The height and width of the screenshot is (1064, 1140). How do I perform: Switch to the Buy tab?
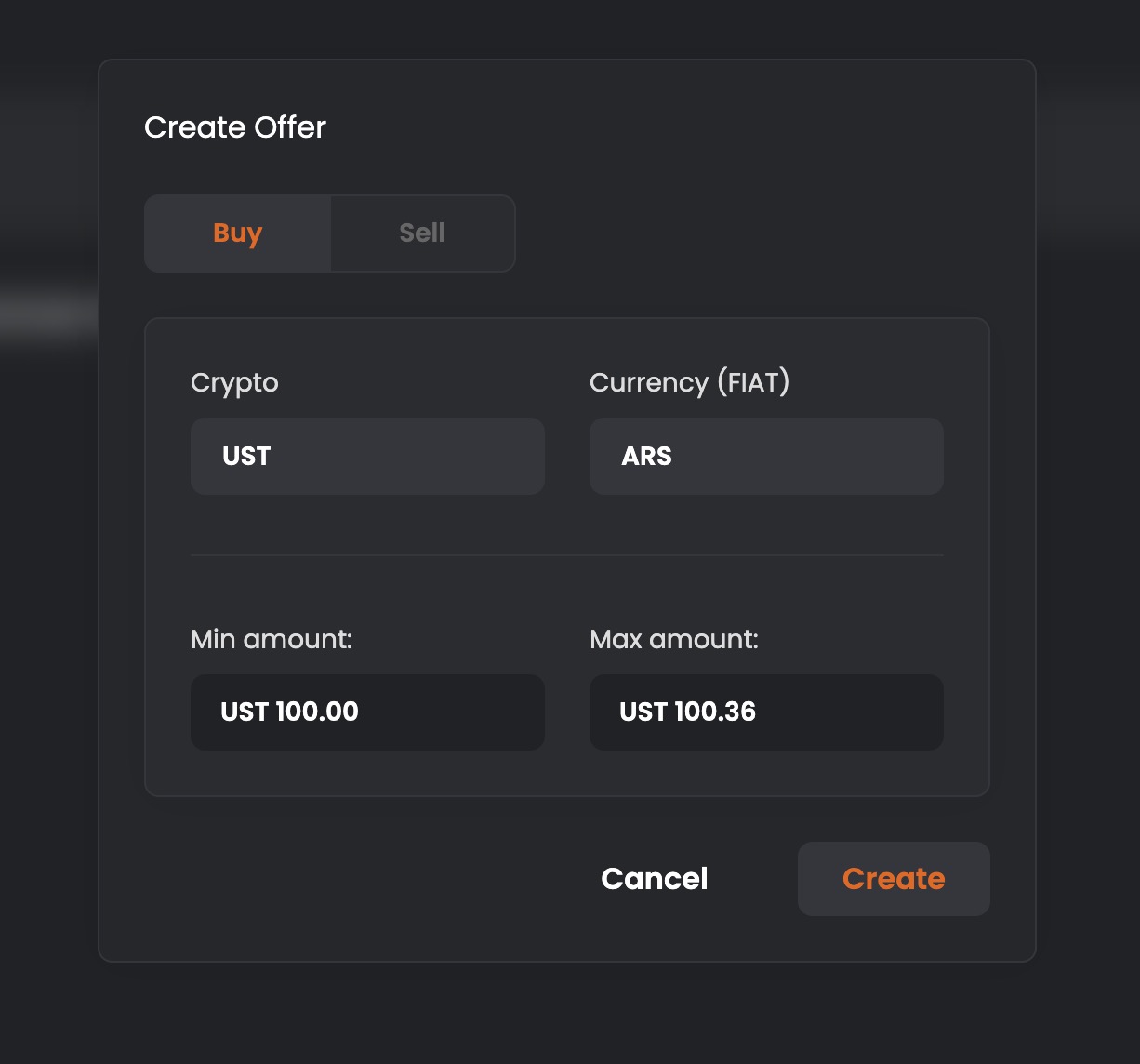(x=238, y=233)
